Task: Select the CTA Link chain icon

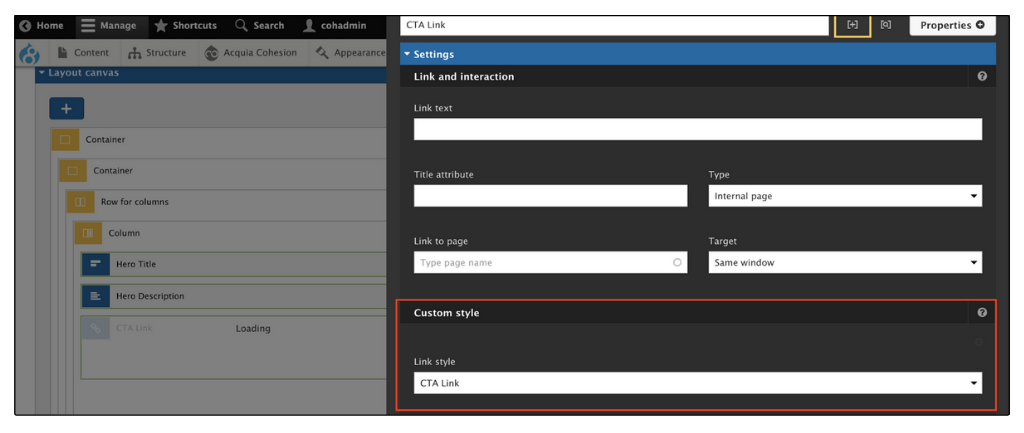Action: click(96, 328)
